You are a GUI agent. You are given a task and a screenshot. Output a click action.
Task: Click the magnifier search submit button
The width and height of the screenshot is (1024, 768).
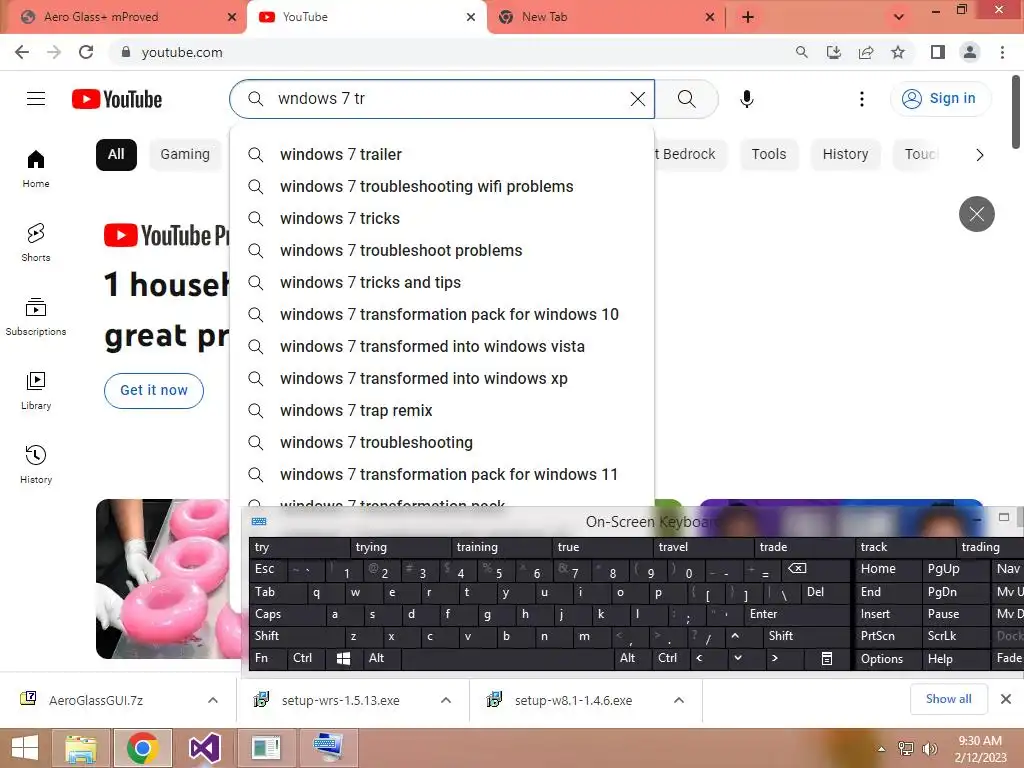tap(686, 99)
